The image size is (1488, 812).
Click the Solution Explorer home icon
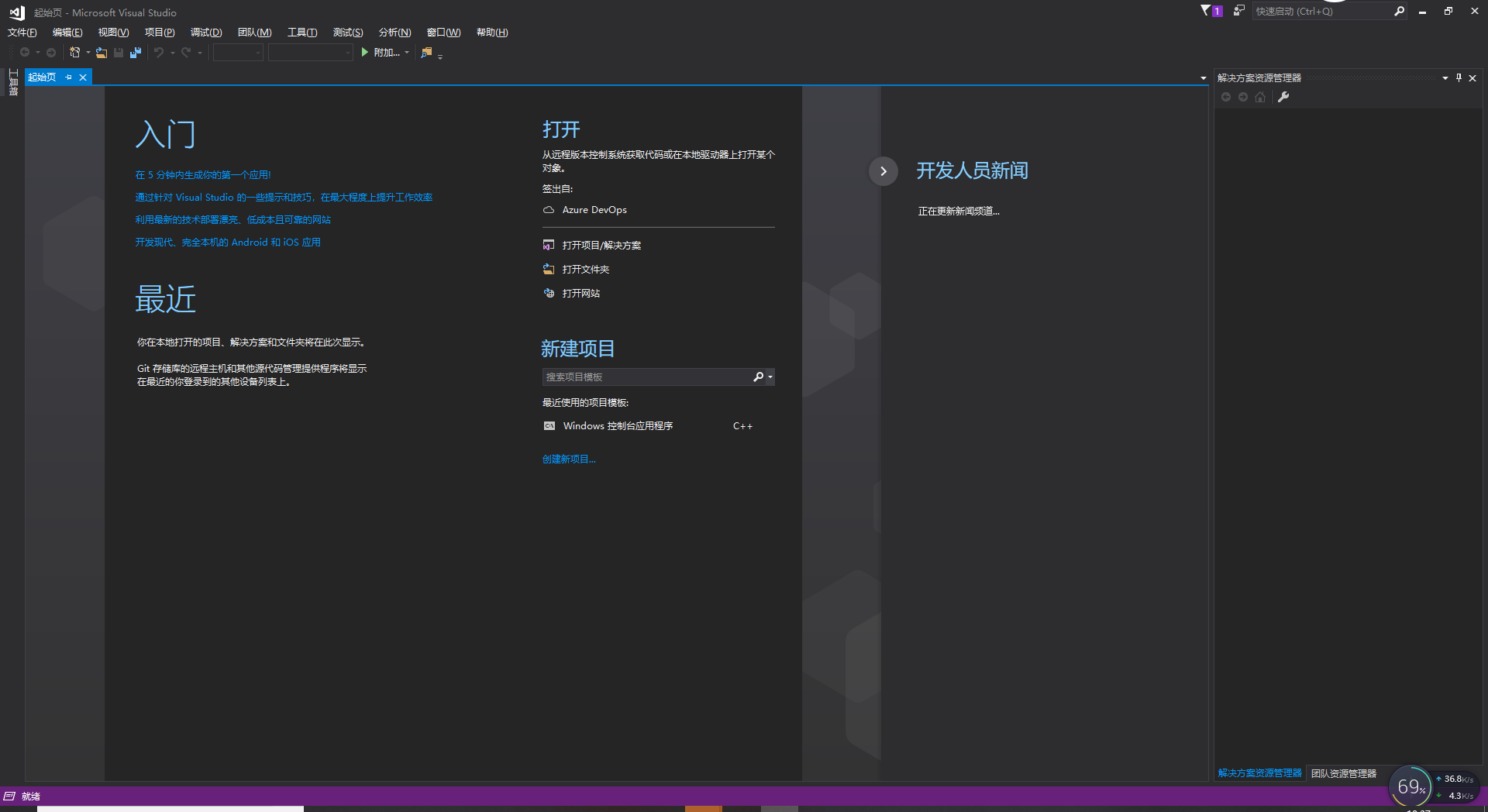(1260, 97)
